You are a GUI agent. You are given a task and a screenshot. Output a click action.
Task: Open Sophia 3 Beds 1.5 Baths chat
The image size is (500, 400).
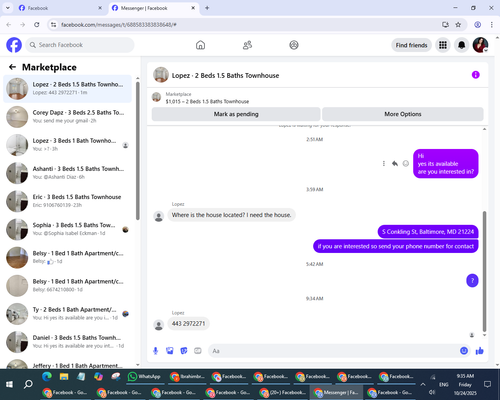tap(67, 229)
